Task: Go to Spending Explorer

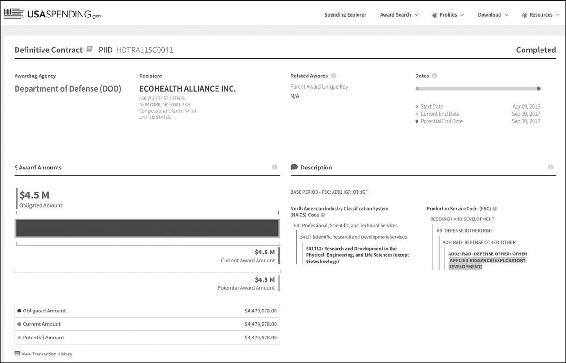Action: point(345,15)
